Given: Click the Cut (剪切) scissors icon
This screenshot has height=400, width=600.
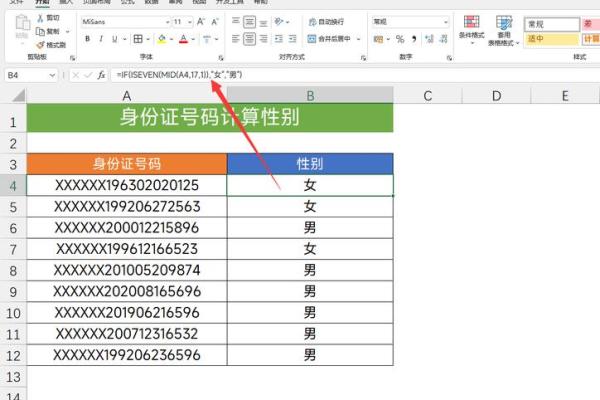Looking at the screenshot, I should [40, 18].
